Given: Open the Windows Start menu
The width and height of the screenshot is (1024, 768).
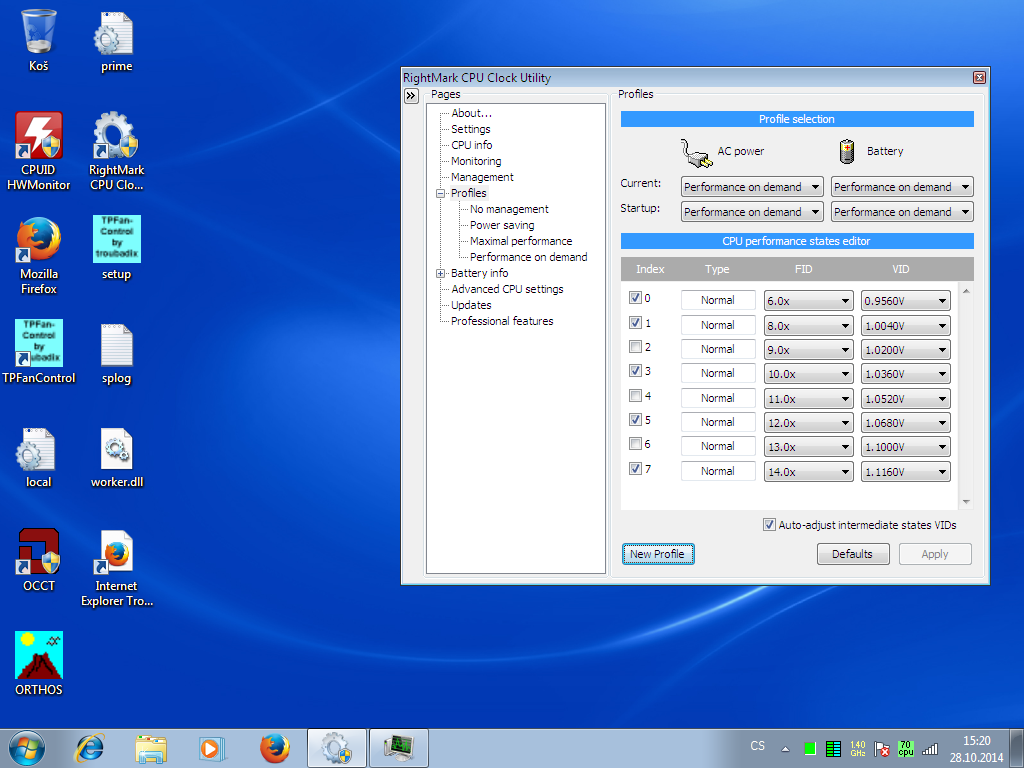Looking at the screenshot, I should click(x=27, y=747).
